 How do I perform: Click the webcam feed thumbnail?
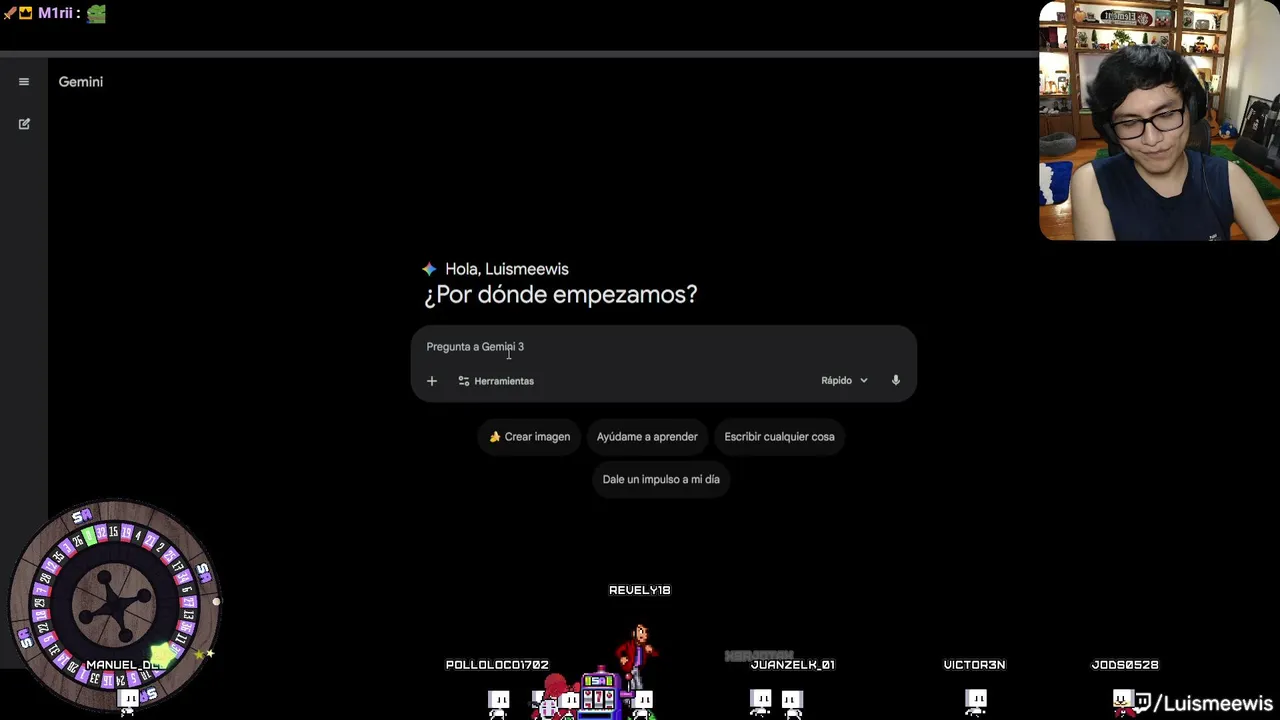point(1159,120)
